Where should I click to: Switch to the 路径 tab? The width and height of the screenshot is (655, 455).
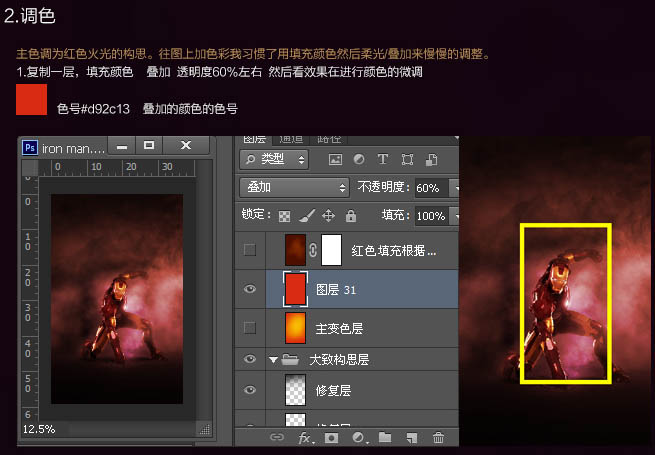coord(328,139)
